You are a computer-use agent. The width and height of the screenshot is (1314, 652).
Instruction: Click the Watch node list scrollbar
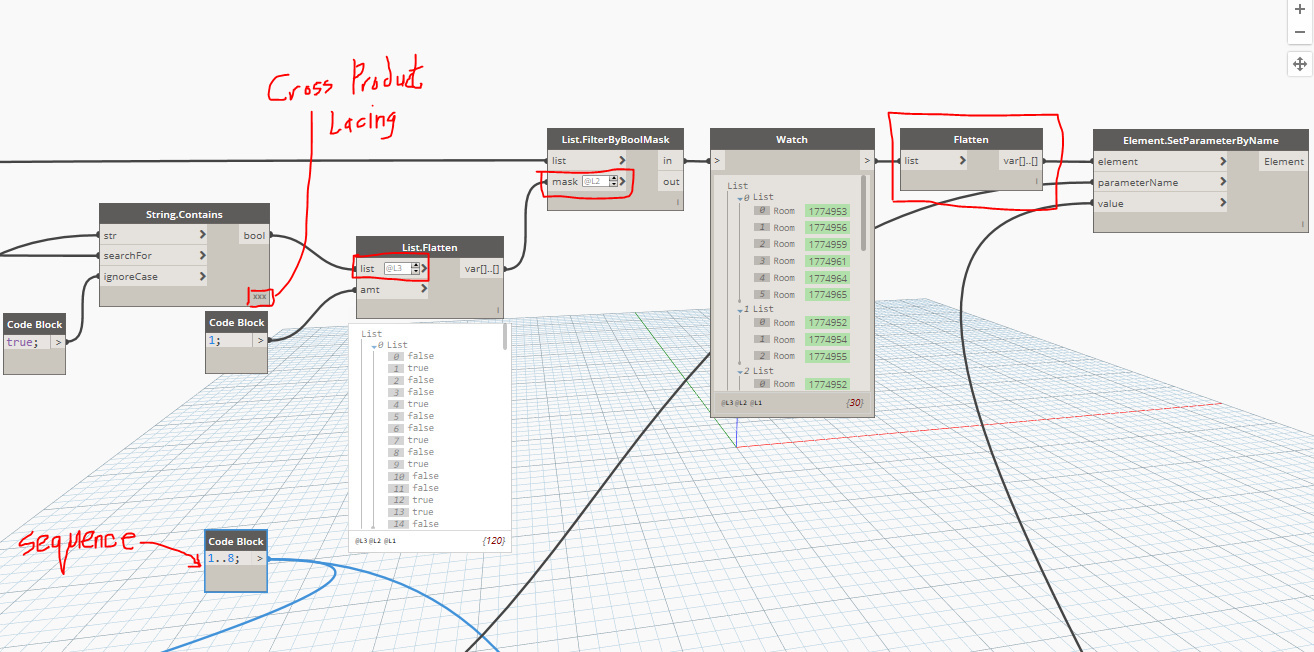[865, 212]
